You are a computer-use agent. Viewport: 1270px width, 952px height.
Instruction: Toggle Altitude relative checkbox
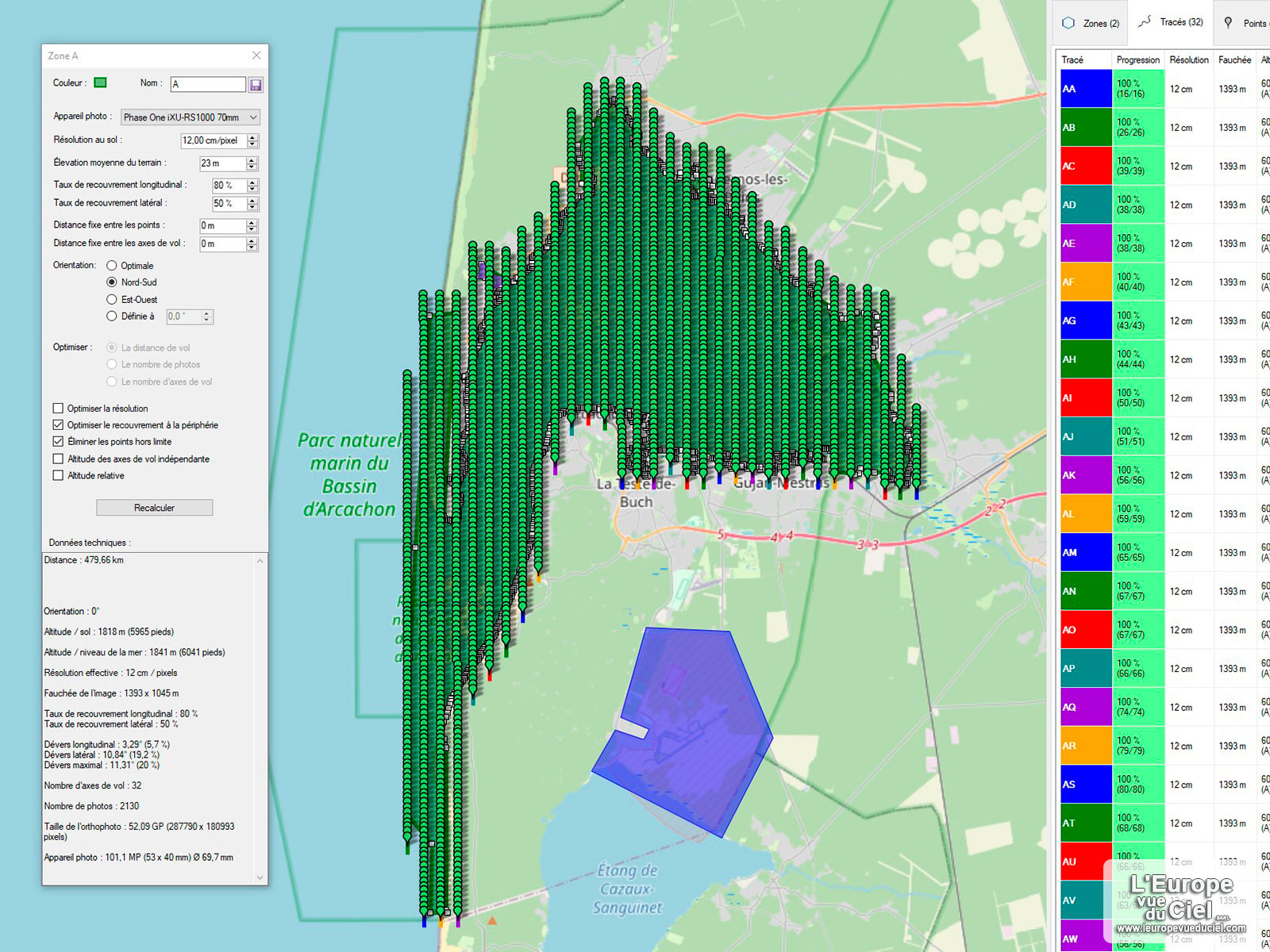click(58, 476)
